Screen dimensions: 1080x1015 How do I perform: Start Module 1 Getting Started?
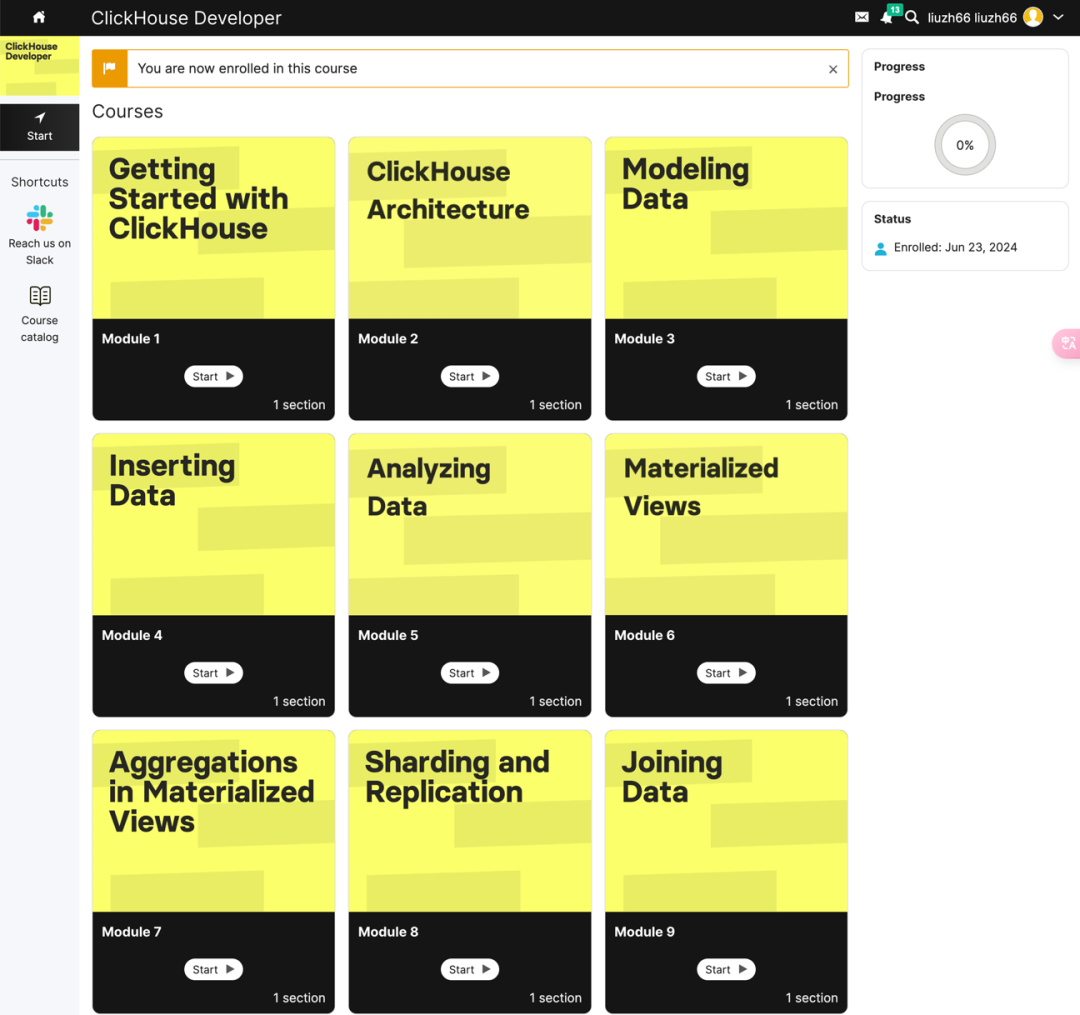pos(214,377)
